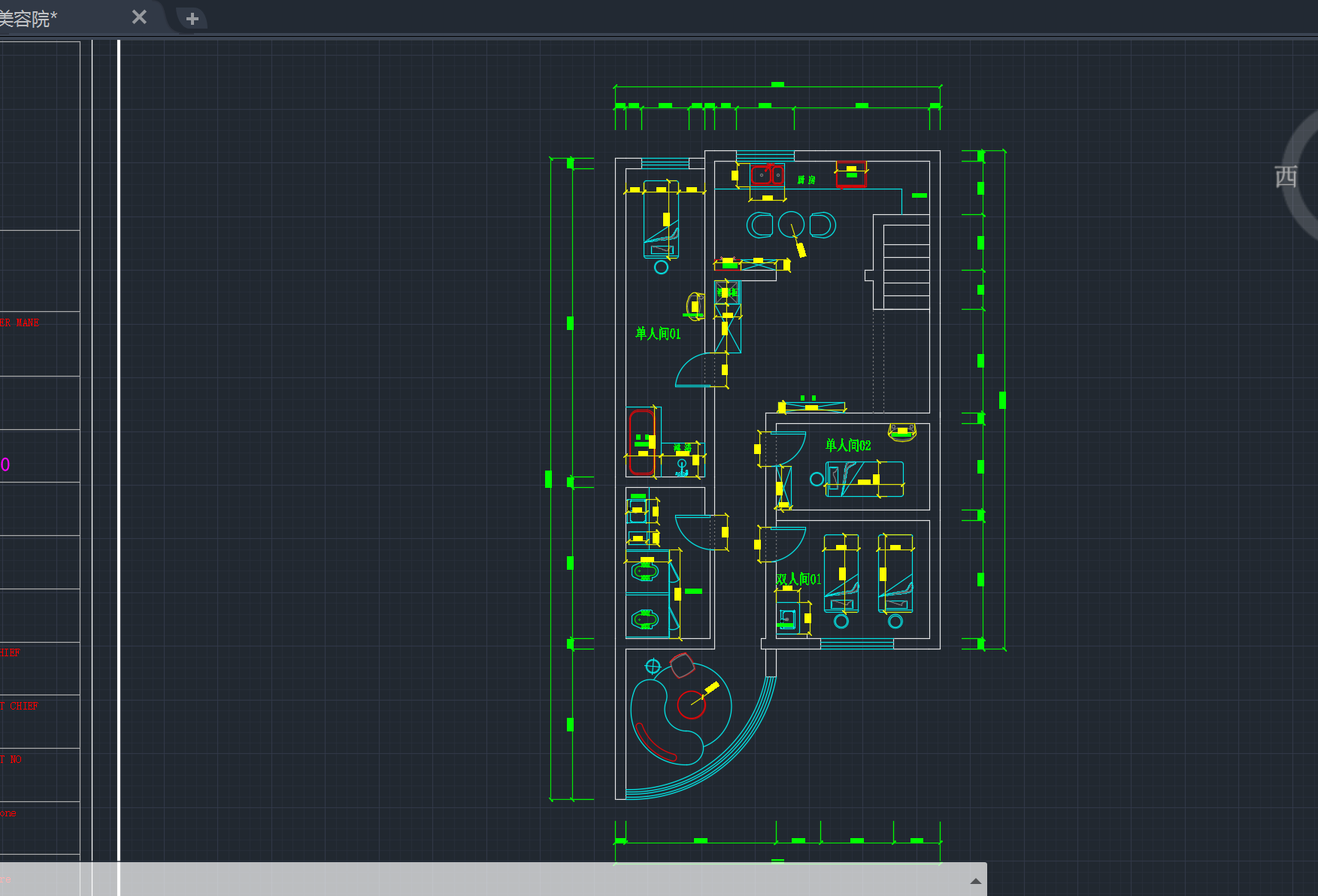This screenshot has height=896, width=1318.
Task: Select the middle round chair in kitchen
Action: coord(791,224)
